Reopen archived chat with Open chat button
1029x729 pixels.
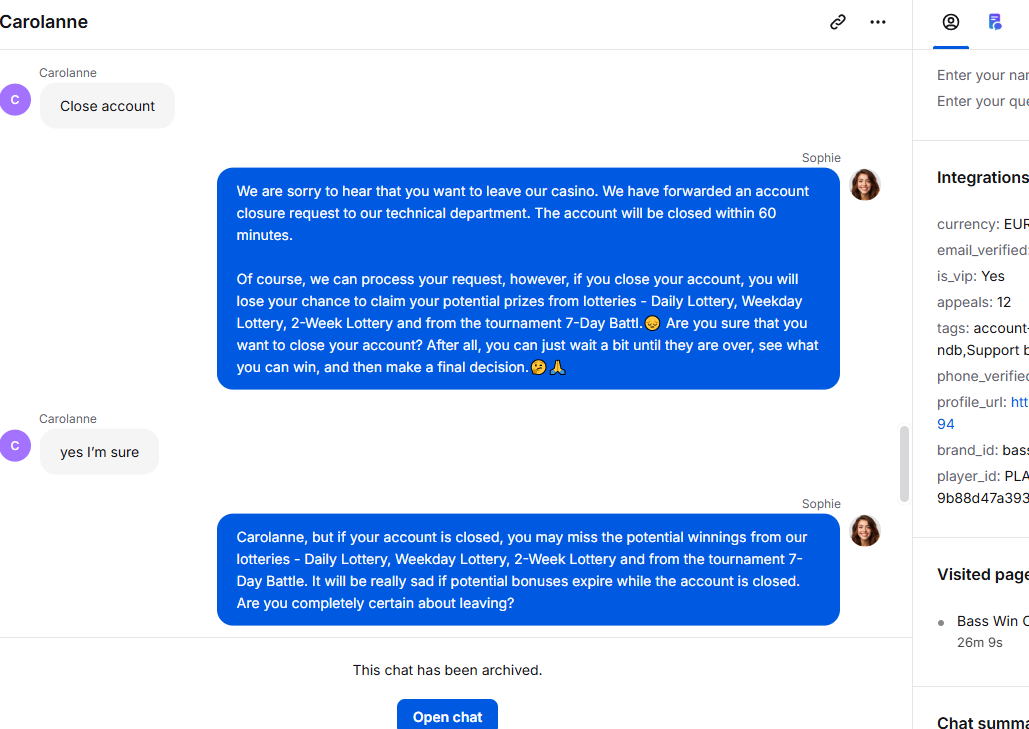448,717
